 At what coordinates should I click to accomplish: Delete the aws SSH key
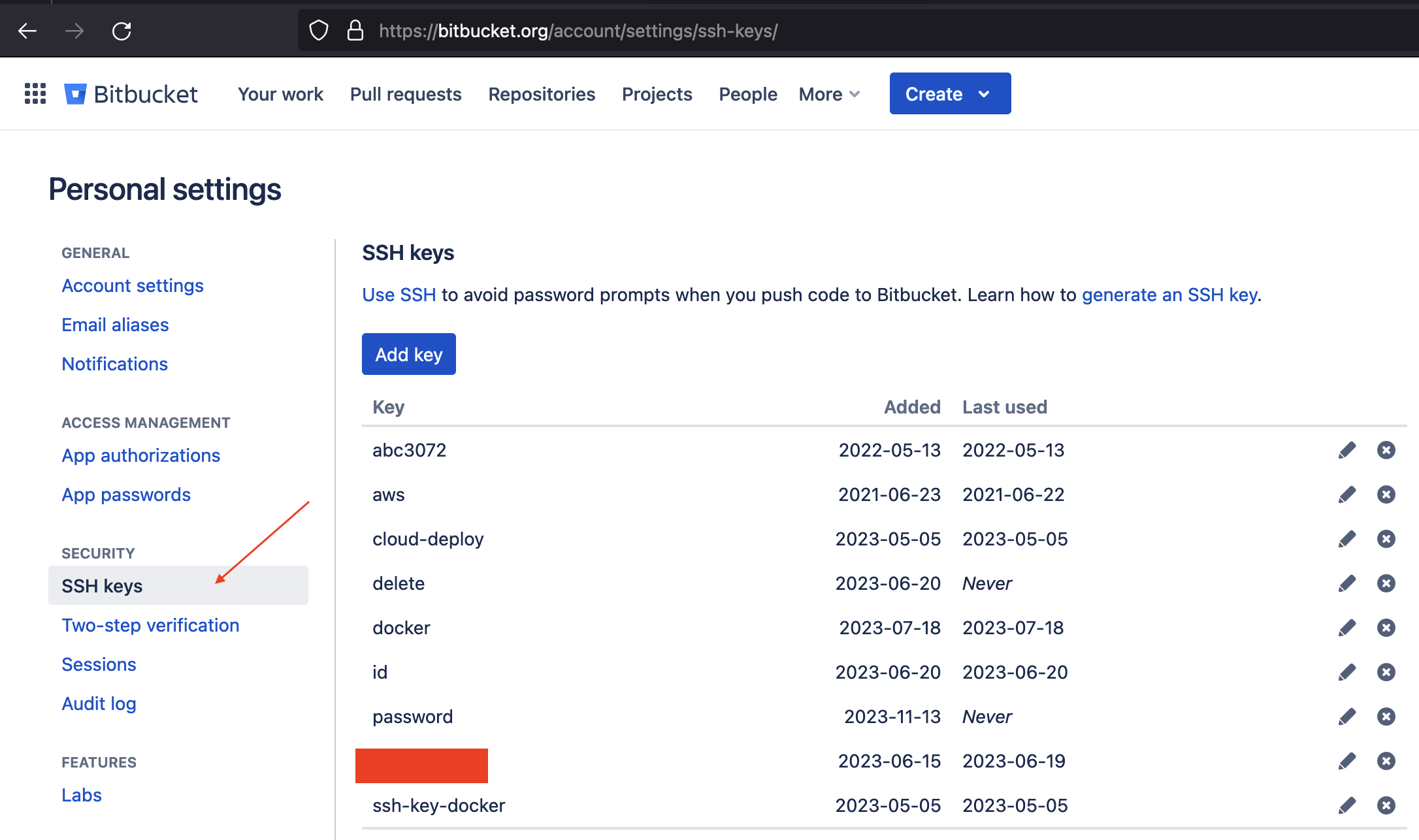tap(1386, 494)
